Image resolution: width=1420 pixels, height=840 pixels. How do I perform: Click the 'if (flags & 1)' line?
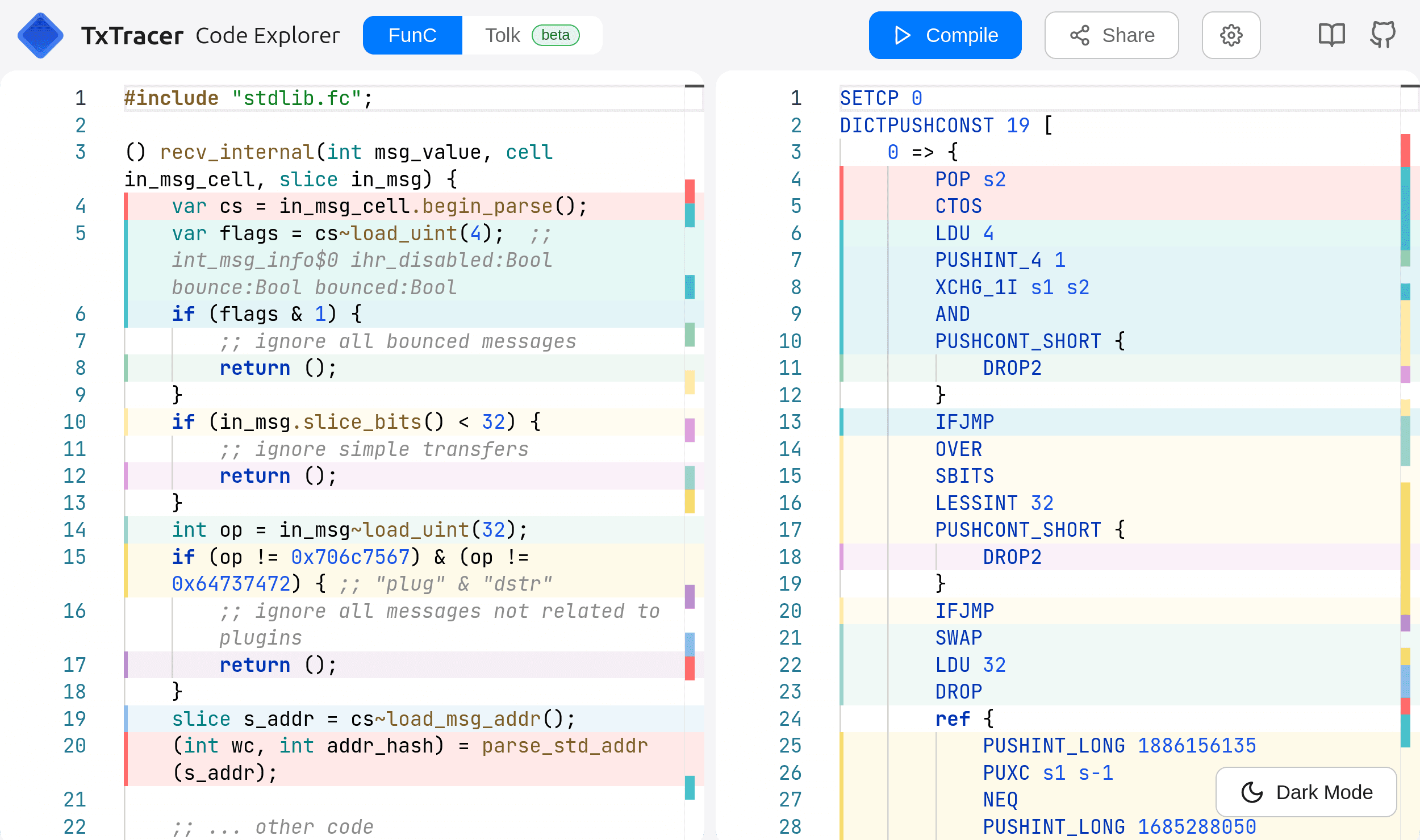pyautogui.click(x=267, y=314)
